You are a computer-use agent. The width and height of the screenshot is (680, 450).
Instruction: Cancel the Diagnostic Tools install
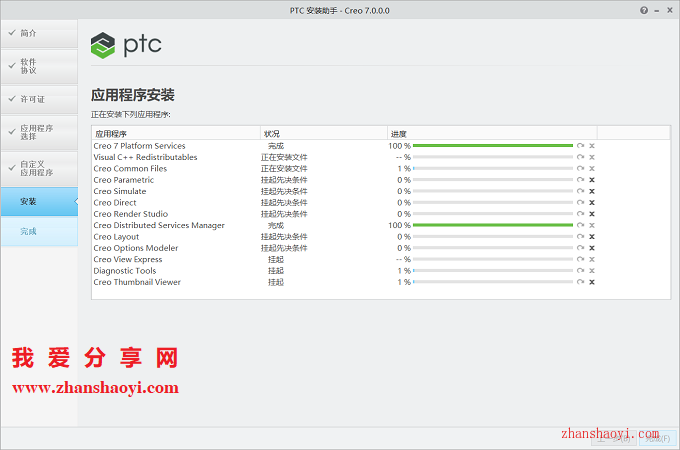click(x=592, y=271)
